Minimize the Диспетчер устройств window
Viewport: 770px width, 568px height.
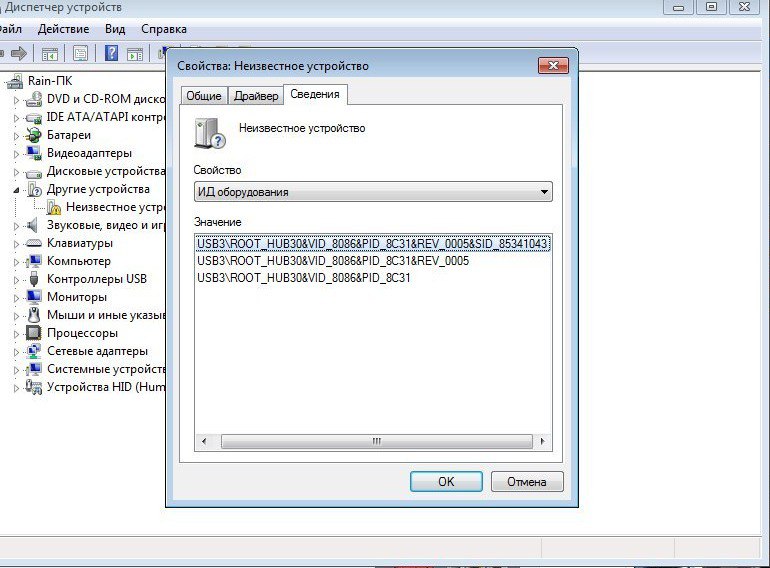pyautogui.click(x=679, y=7)
